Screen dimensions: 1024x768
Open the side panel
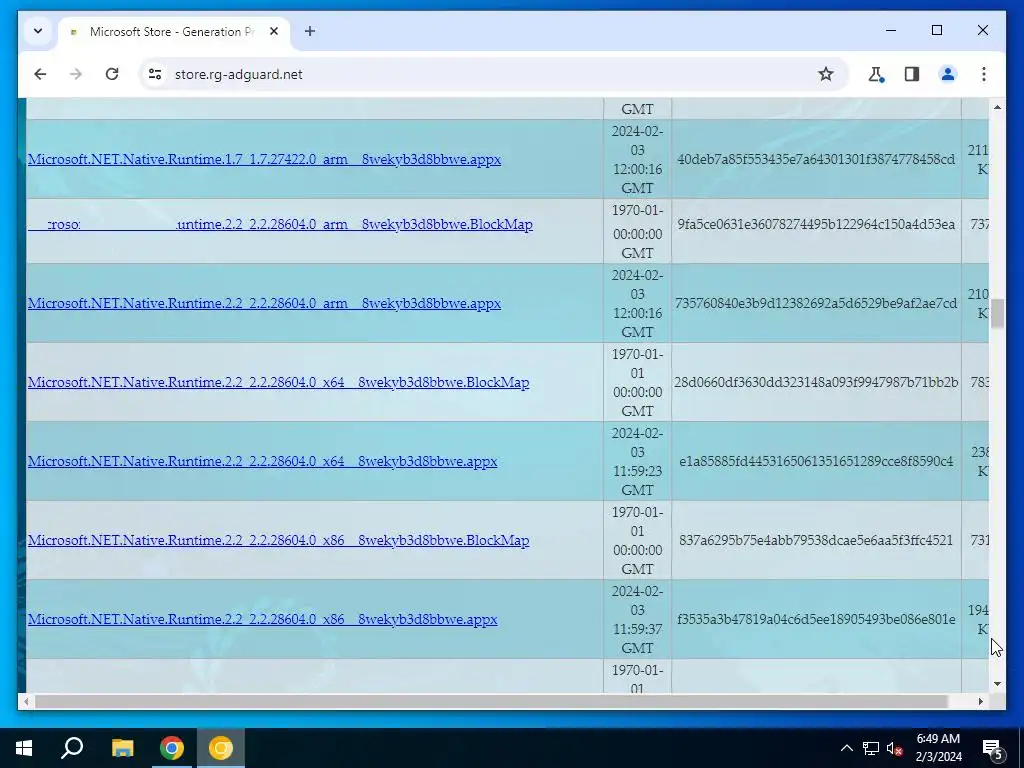pos(912,74)
